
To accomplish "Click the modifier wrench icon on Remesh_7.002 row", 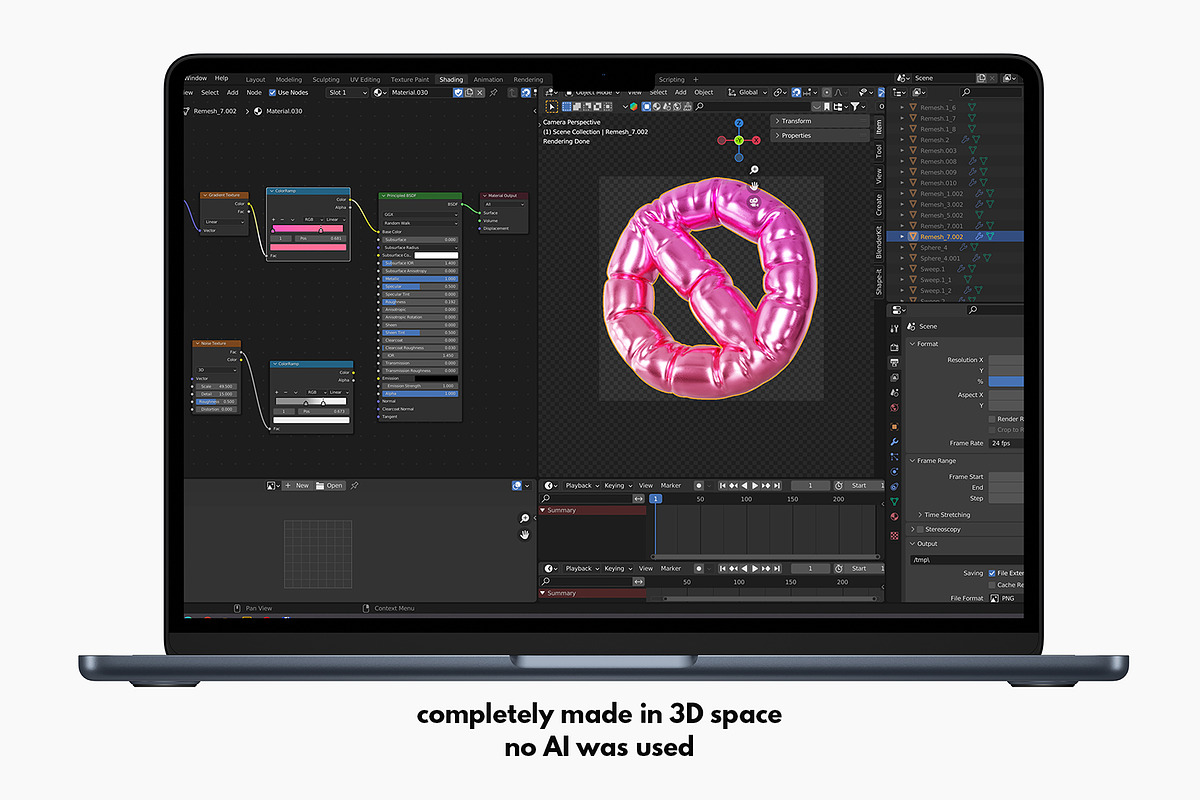I will pos(979,236).
